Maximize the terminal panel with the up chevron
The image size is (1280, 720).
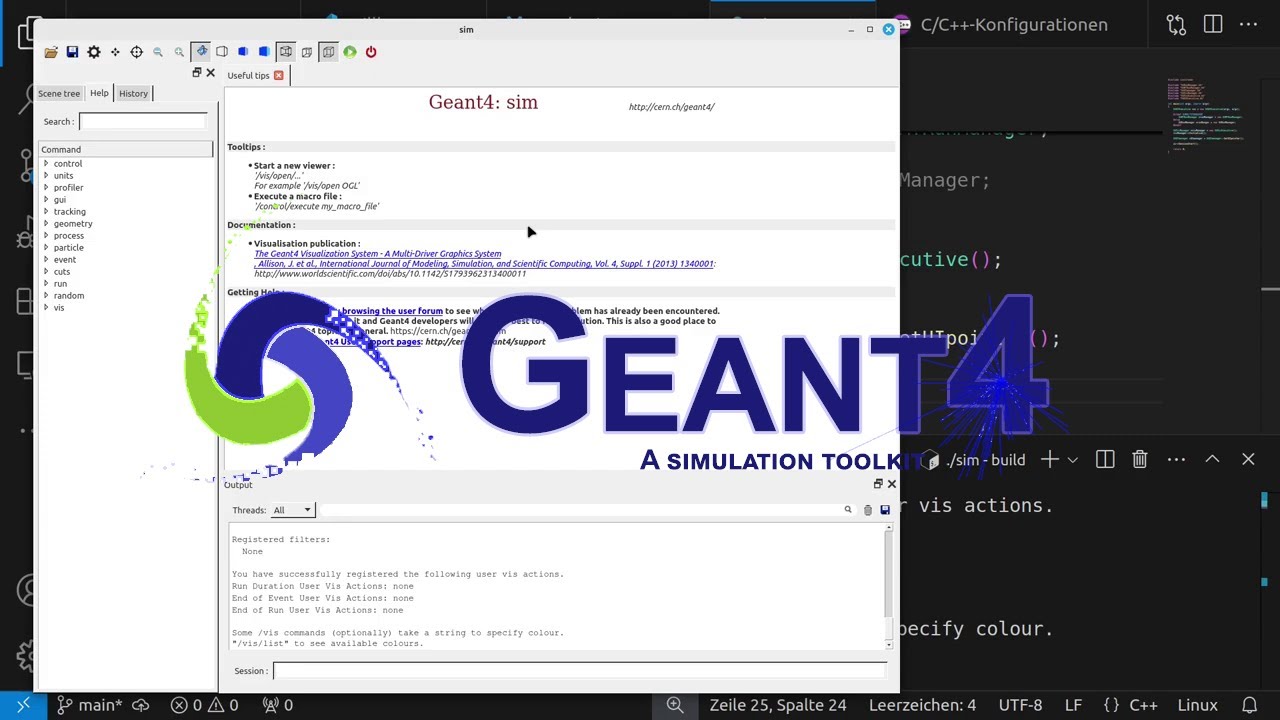pyautogui.click(x=1212, y=459)
